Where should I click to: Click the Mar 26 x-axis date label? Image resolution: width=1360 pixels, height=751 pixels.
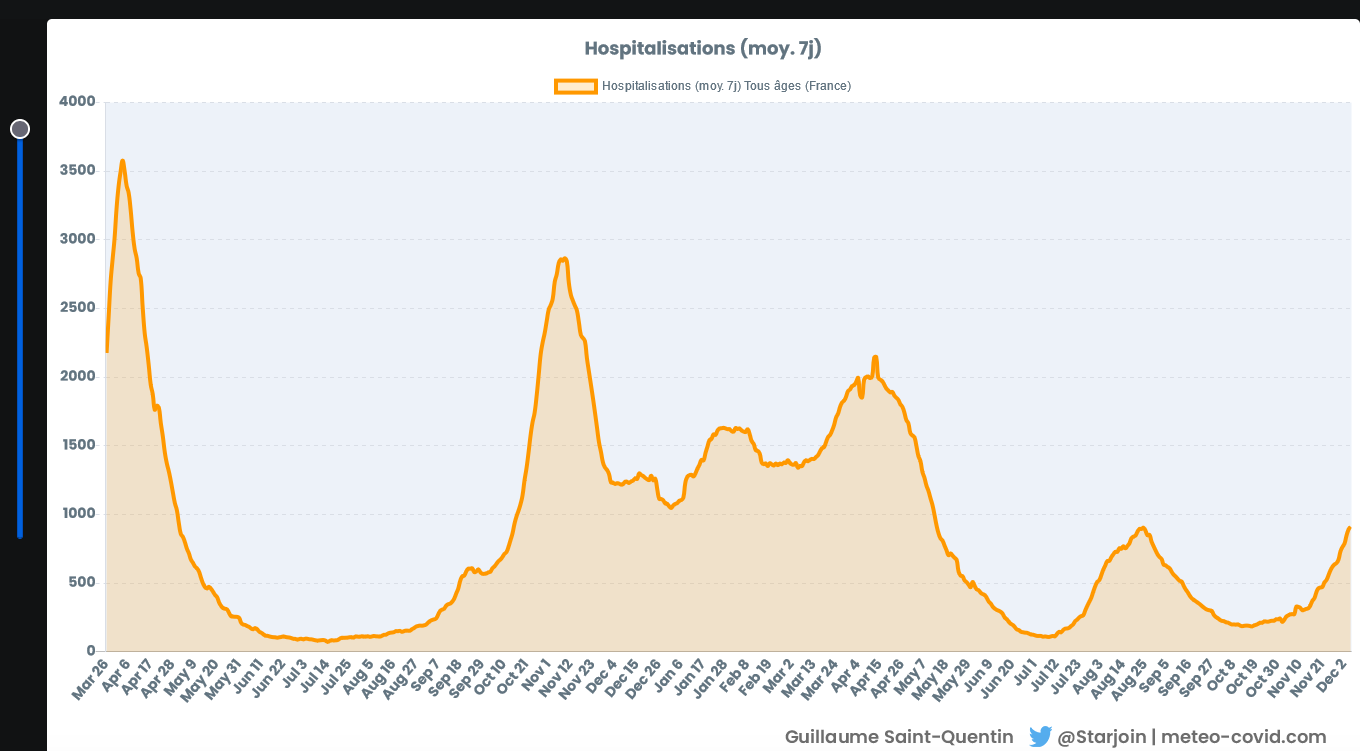pyautogui.click(x=90, y=678)
